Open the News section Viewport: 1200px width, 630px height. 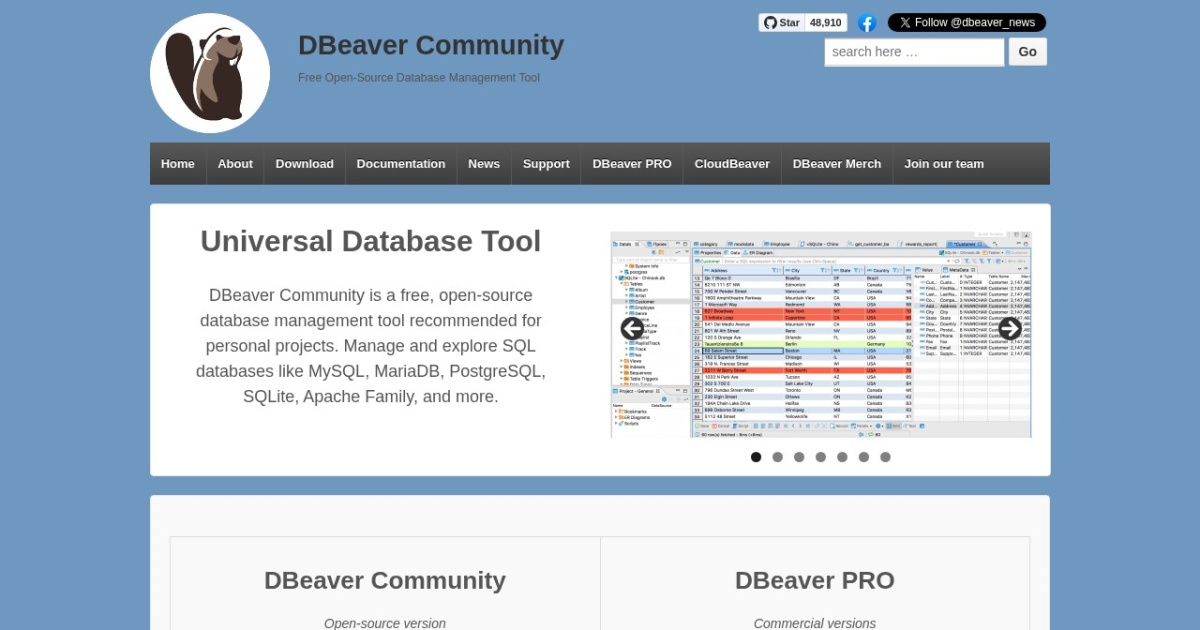click(484, 163)
